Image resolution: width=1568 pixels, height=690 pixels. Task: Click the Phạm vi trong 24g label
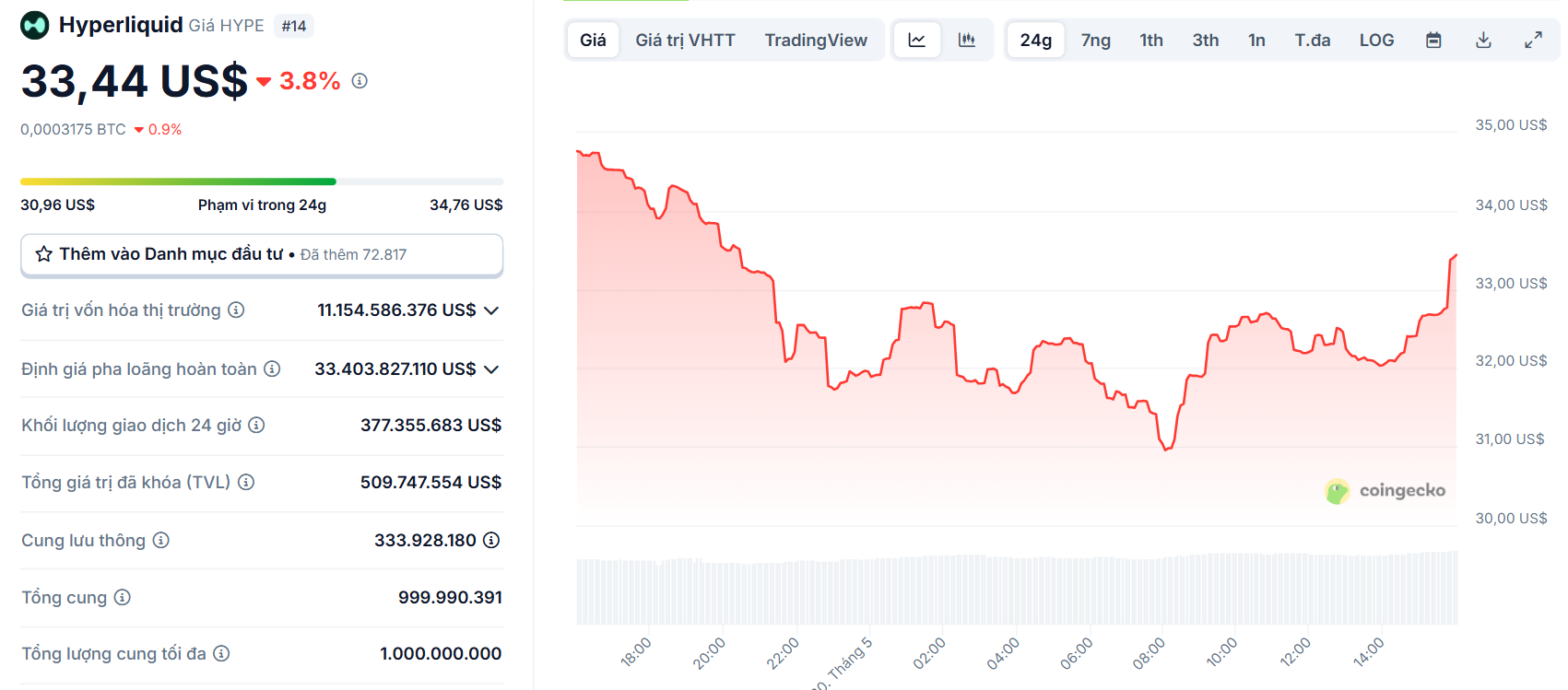[262, 205]
